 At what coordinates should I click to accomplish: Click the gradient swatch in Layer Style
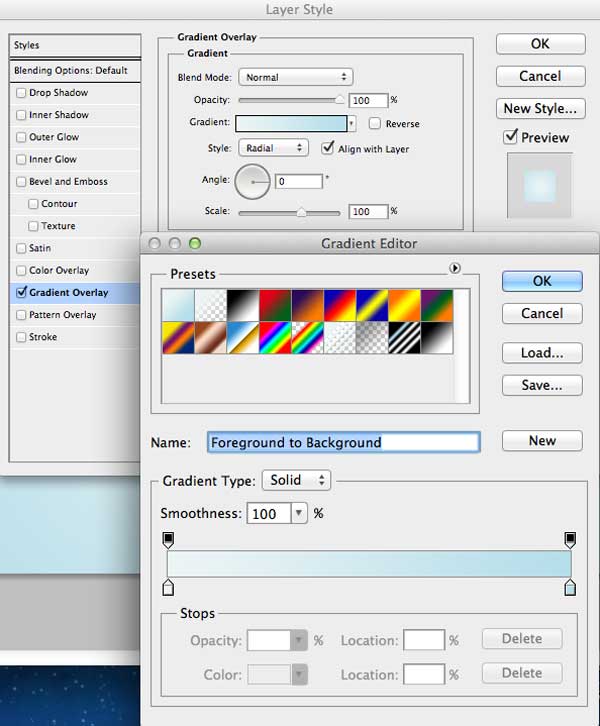[x=291, y=124]
